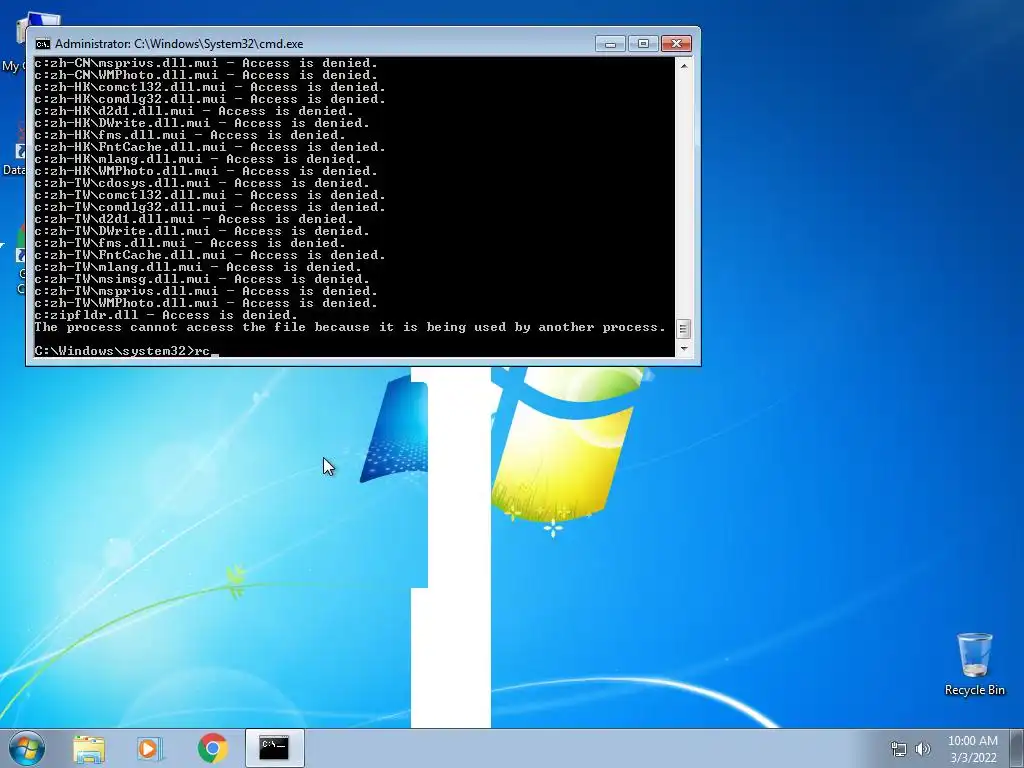Click the date 3/3/2022 in the tray
The image size is (1024, 768).
click(973, 758)
